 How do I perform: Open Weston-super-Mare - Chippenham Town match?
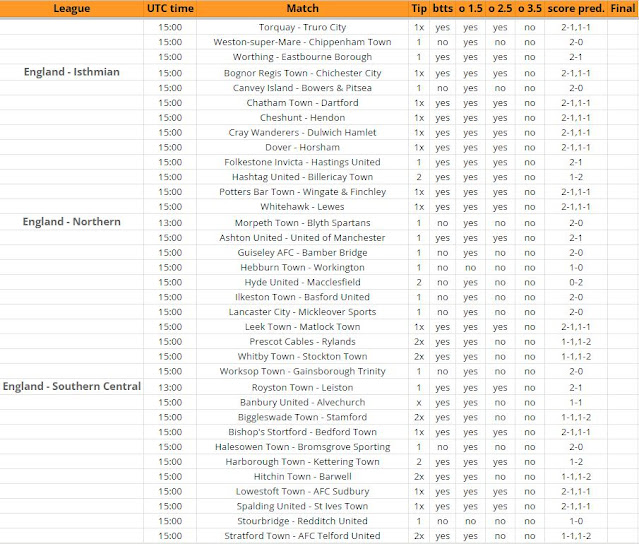(x=302, y=42)
